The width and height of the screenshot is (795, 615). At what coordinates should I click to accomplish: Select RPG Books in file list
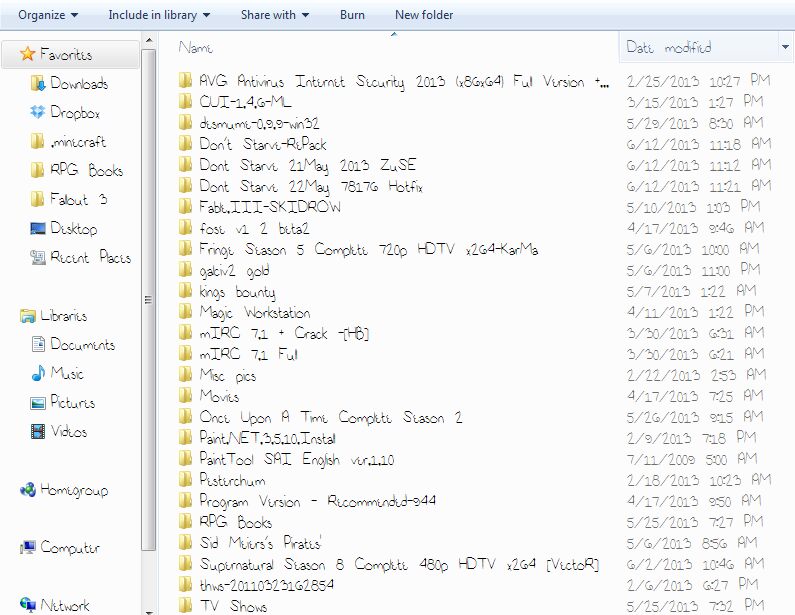(236, 522)
